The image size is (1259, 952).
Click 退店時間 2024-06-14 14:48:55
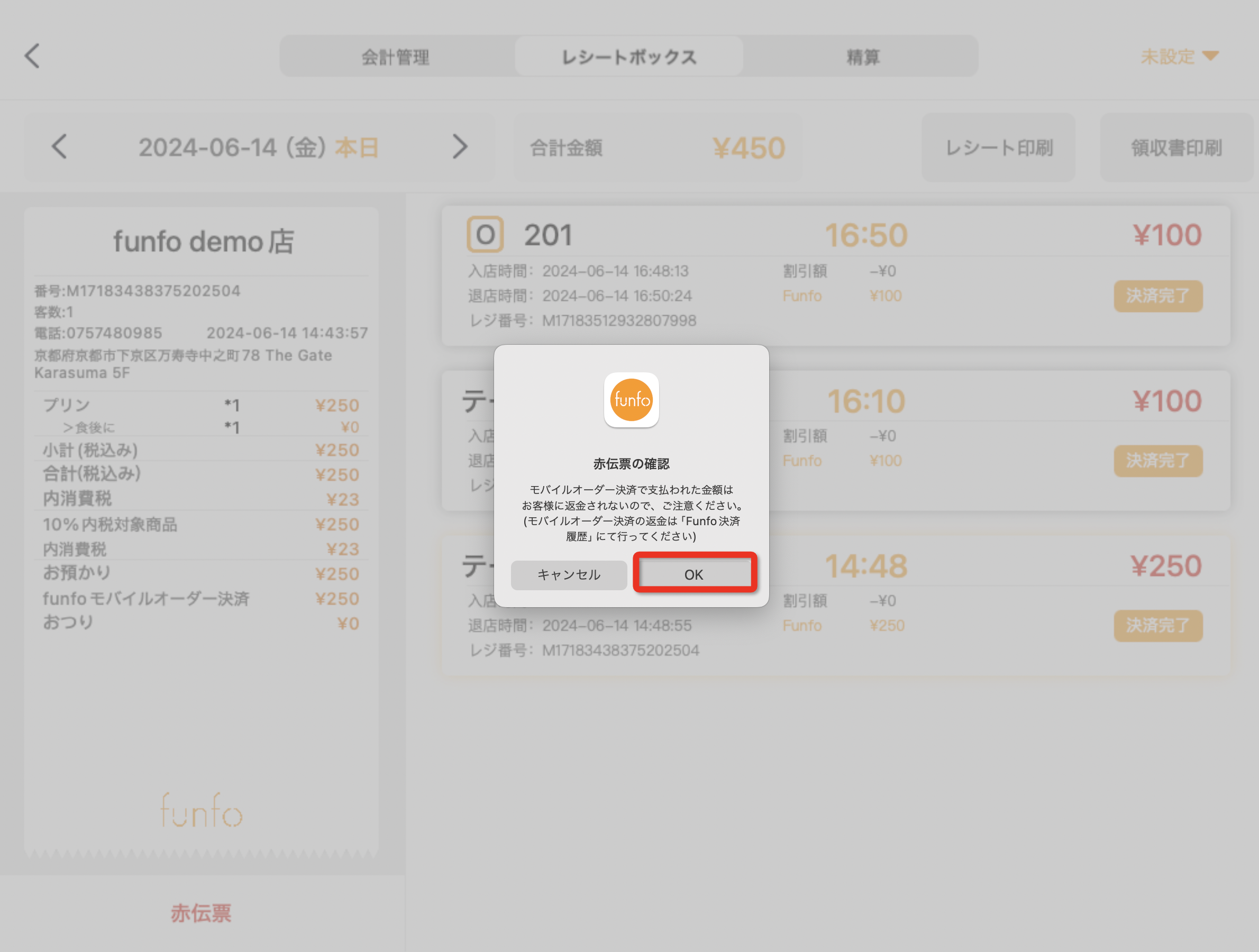click(x=580, y=625)
